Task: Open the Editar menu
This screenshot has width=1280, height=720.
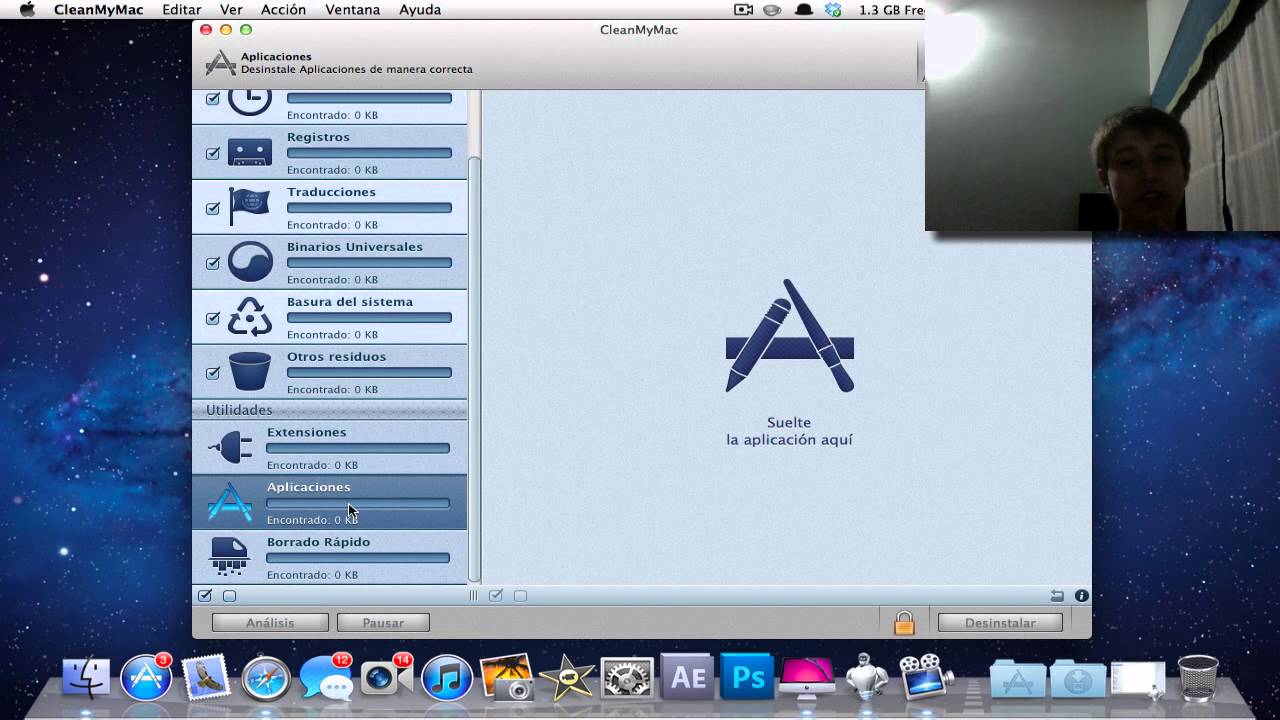Action: click(x=182, y=10)
